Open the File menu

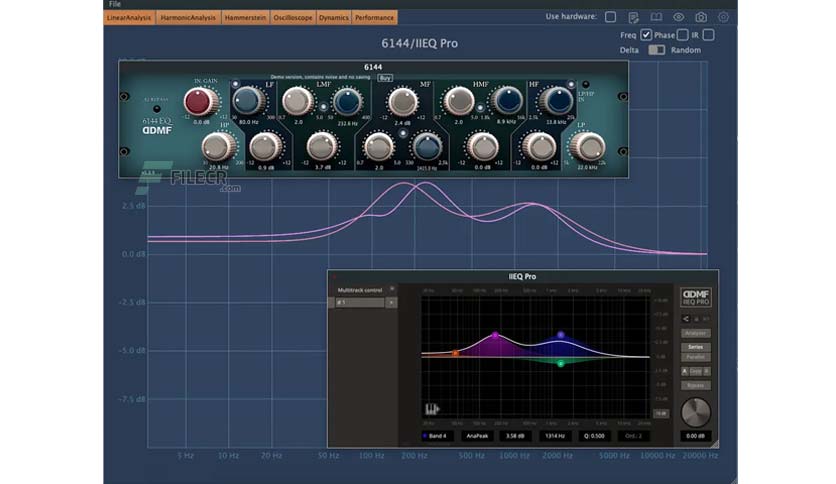tap(115, 4)
